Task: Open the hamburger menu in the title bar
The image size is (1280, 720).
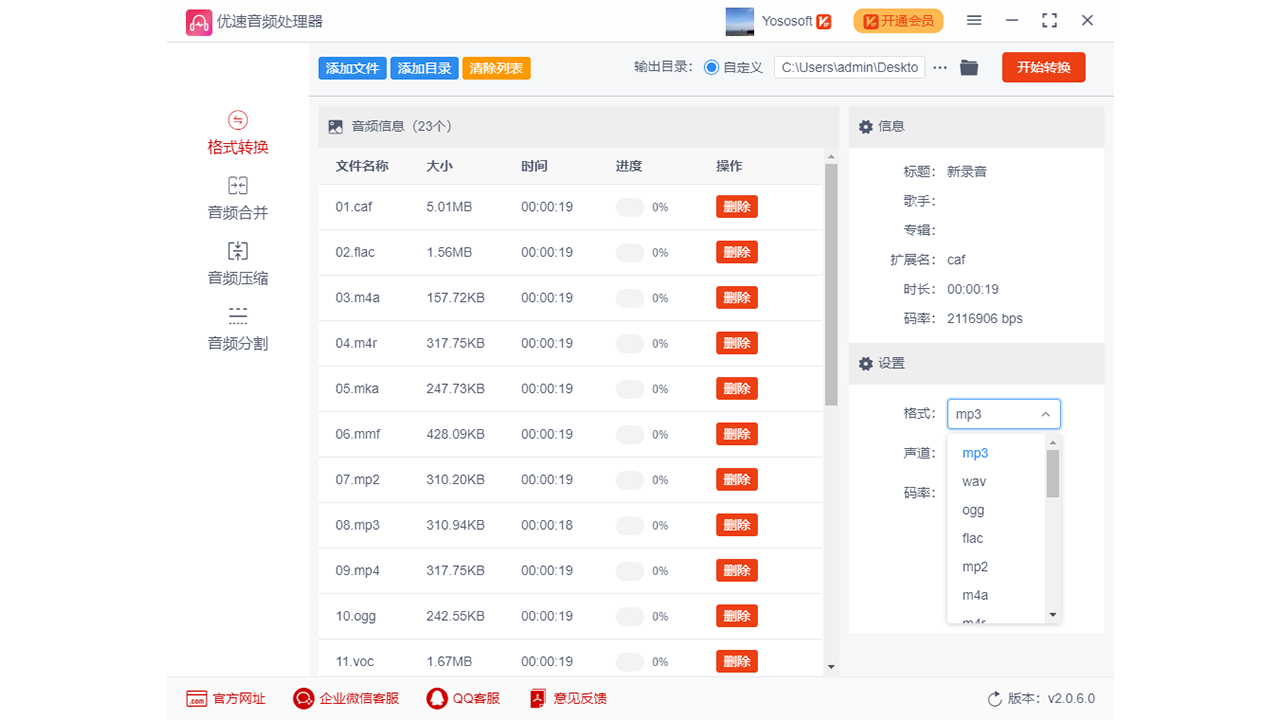Action: (973, 20)
